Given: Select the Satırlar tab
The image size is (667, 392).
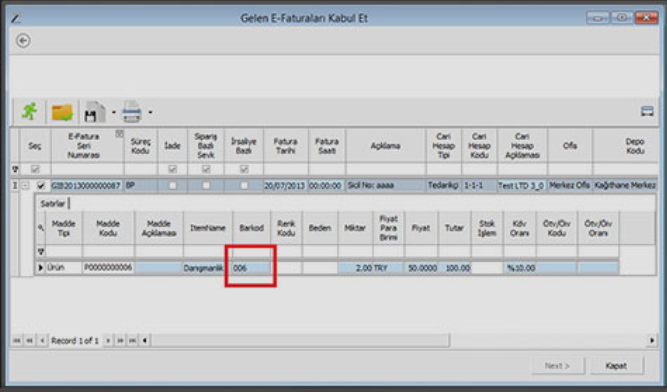Looking at the screenshot, I should click(53, 204).
